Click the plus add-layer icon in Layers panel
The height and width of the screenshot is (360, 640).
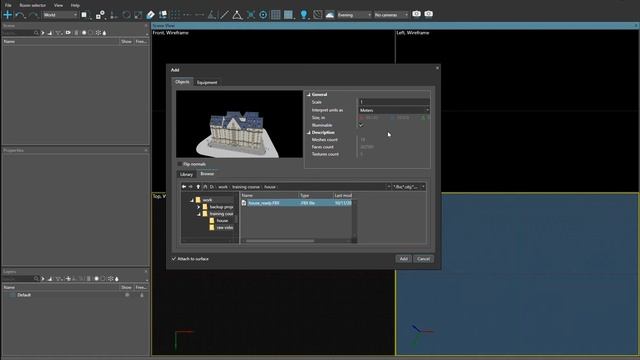[68, 279]
